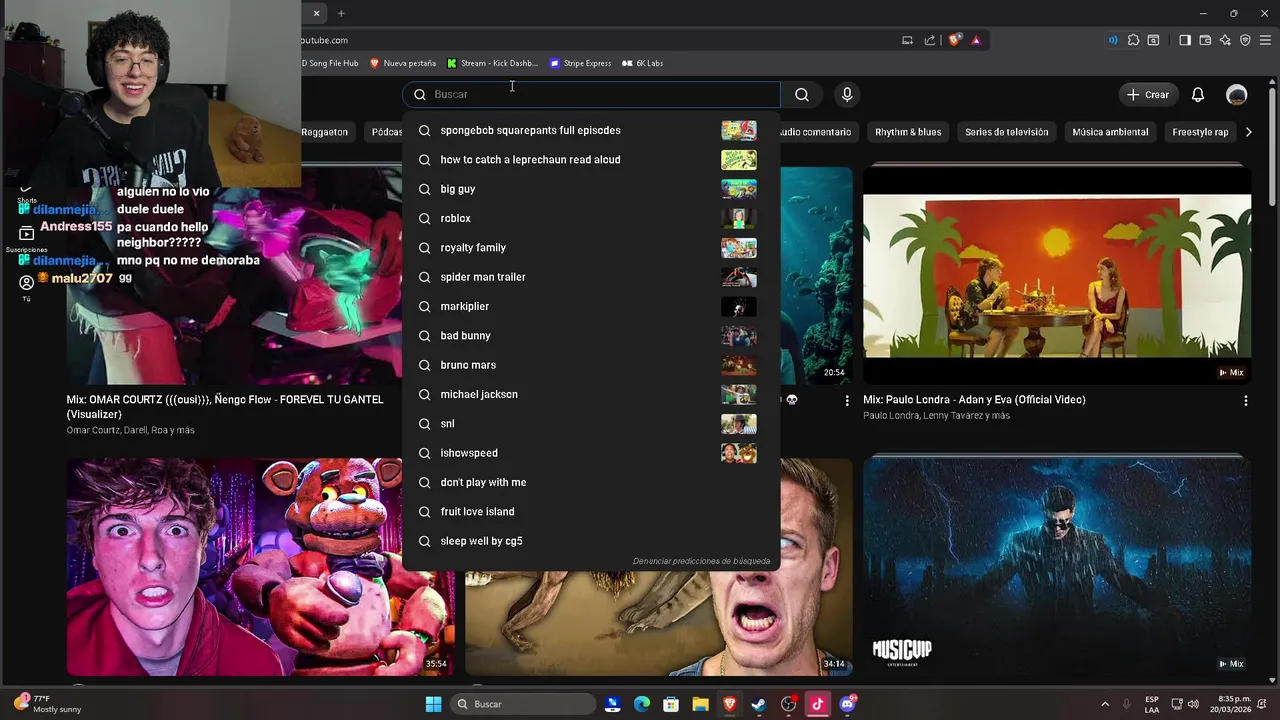
Task: Open the browser hamburger menu
Action: click(1265, 40)
